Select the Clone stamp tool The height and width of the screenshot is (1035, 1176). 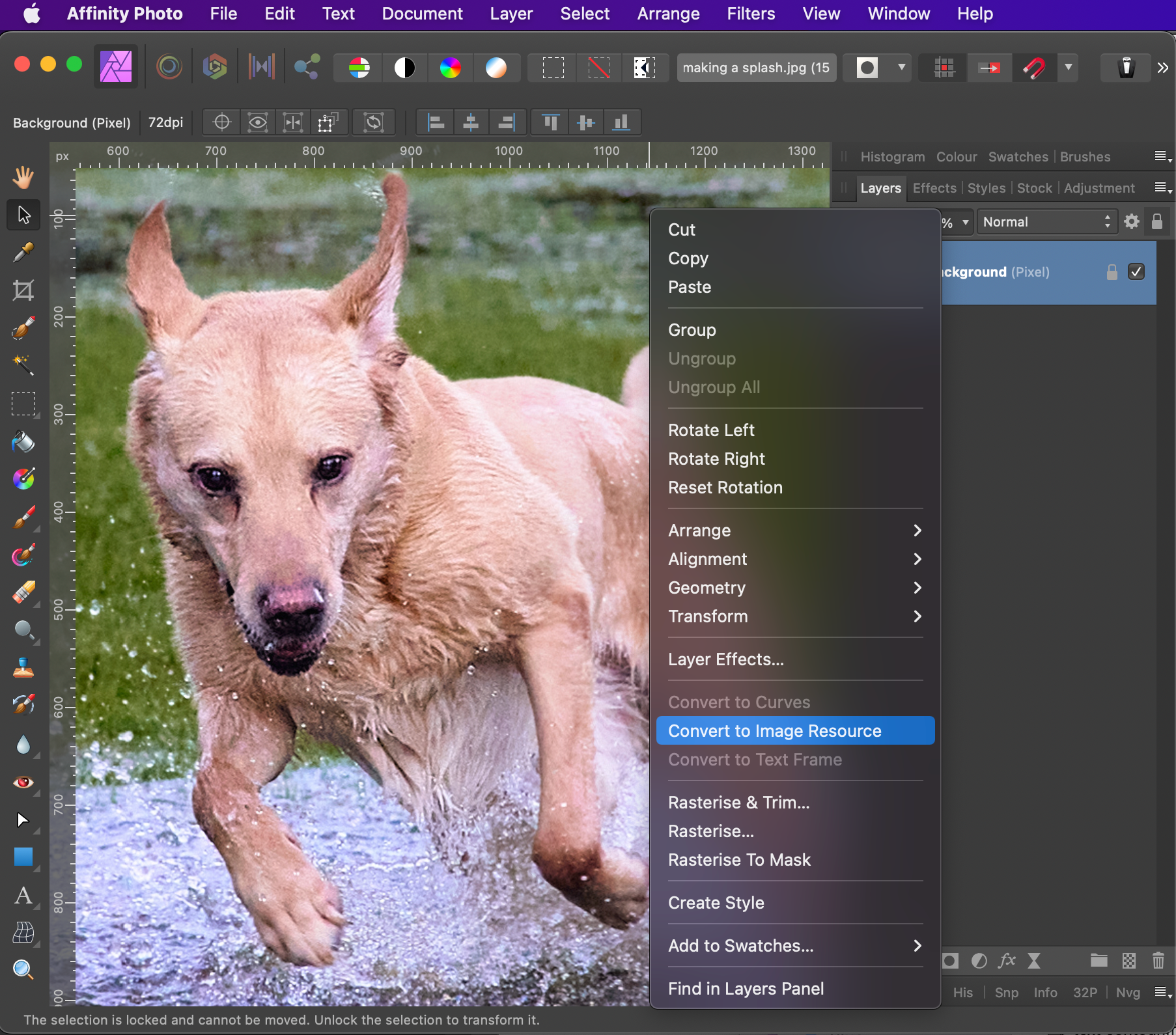point(23,668)
